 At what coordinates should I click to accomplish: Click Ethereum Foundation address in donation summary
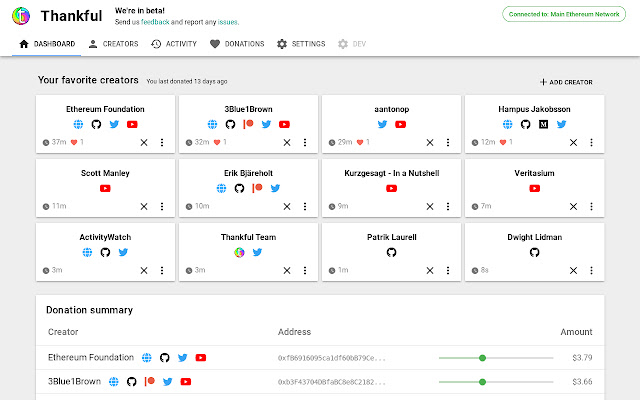(331, 358)
